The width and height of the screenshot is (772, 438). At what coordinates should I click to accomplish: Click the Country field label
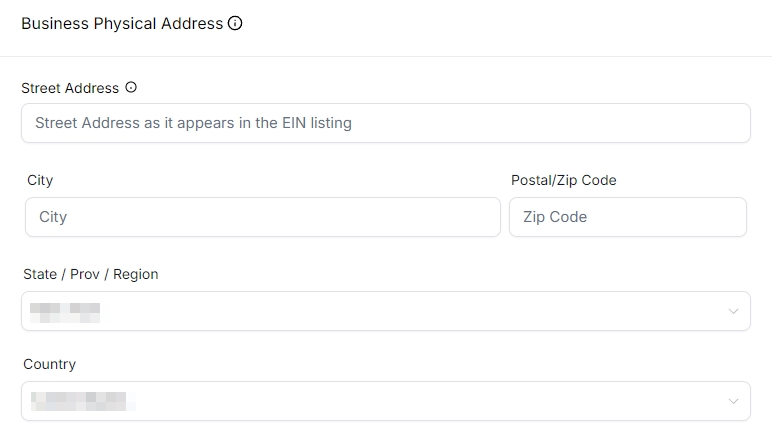coord(49,364)
